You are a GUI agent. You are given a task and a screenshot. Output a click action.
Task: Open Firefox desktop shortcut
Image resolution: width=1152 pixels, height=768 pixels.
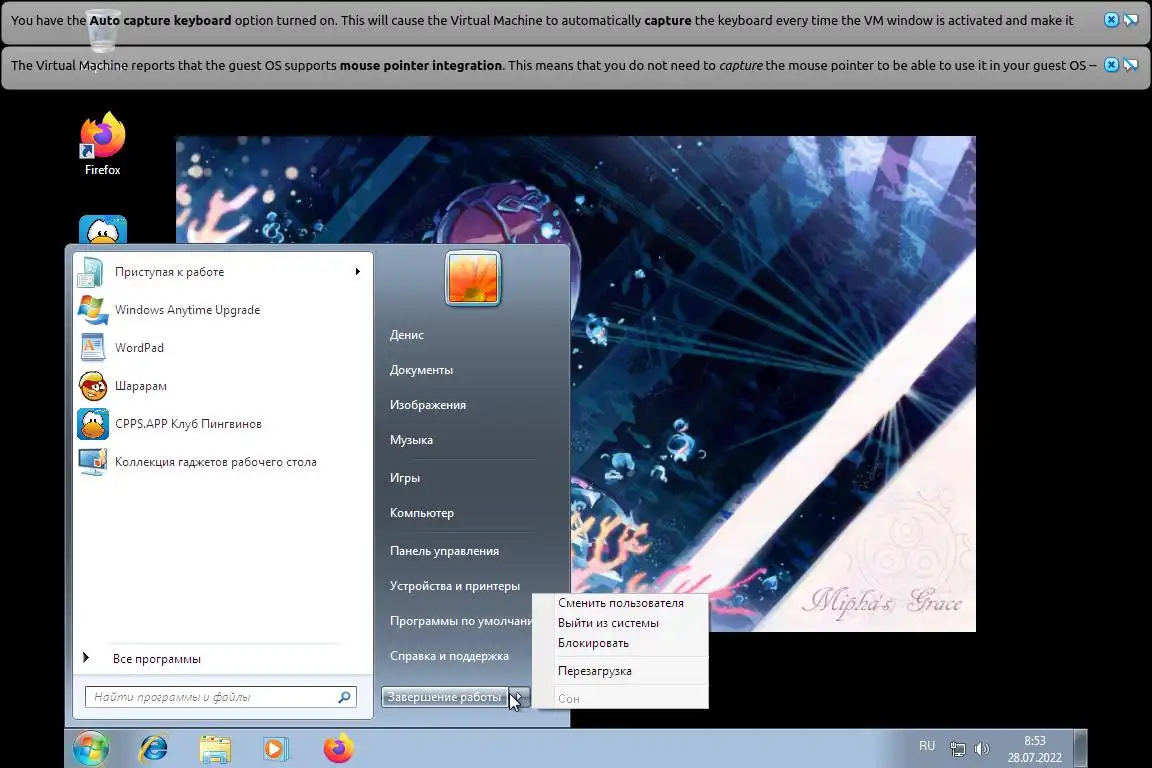[102, 145]
